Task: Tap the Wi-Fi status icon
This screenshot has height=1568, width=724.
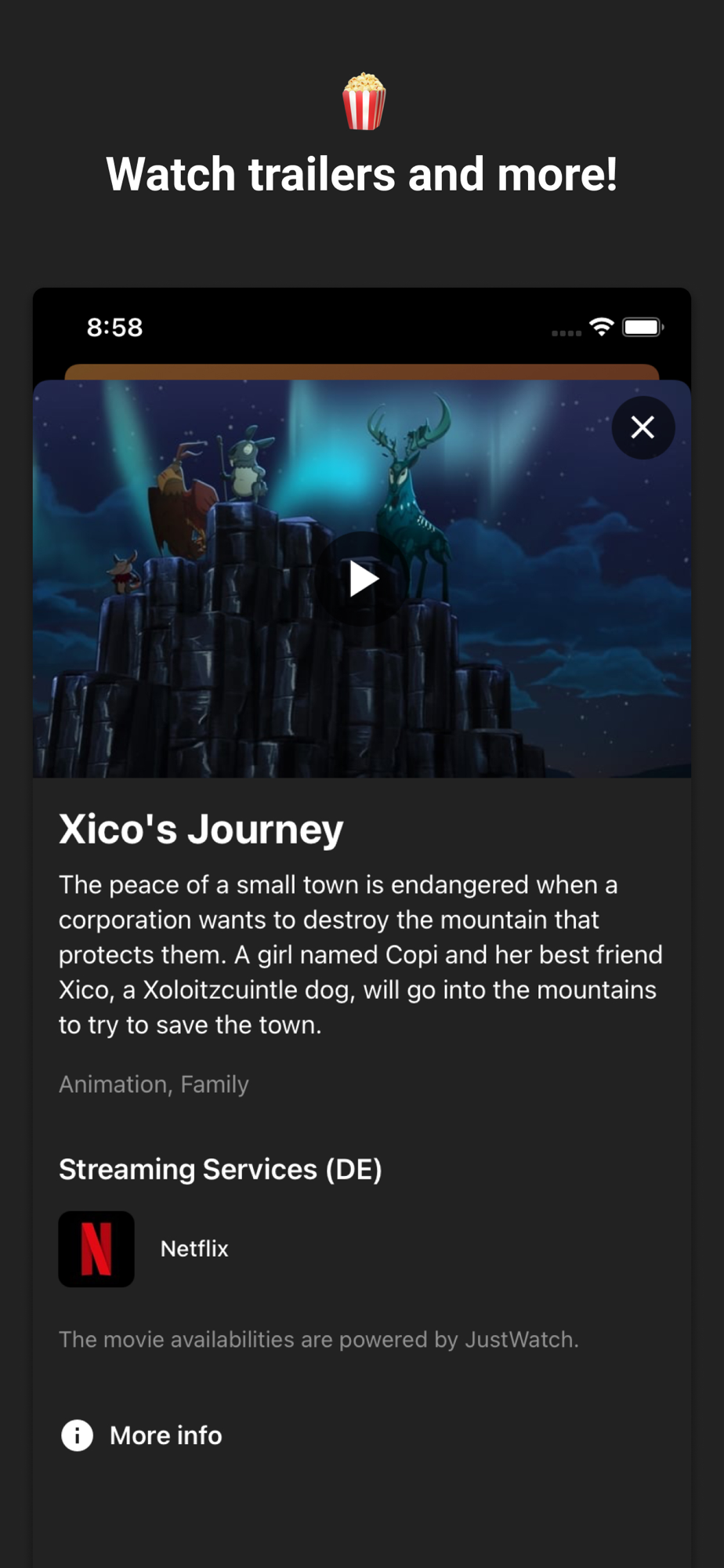Action: pos(601,327)
